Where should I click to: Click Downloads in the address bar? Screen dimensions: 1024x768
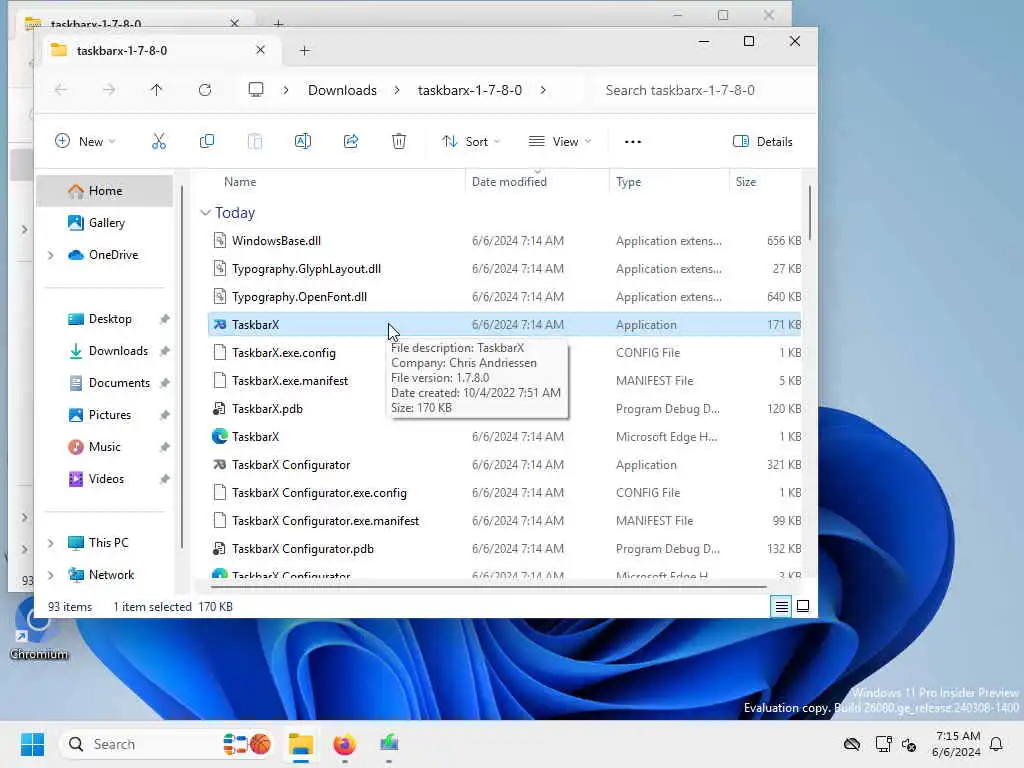pos(342,90)
